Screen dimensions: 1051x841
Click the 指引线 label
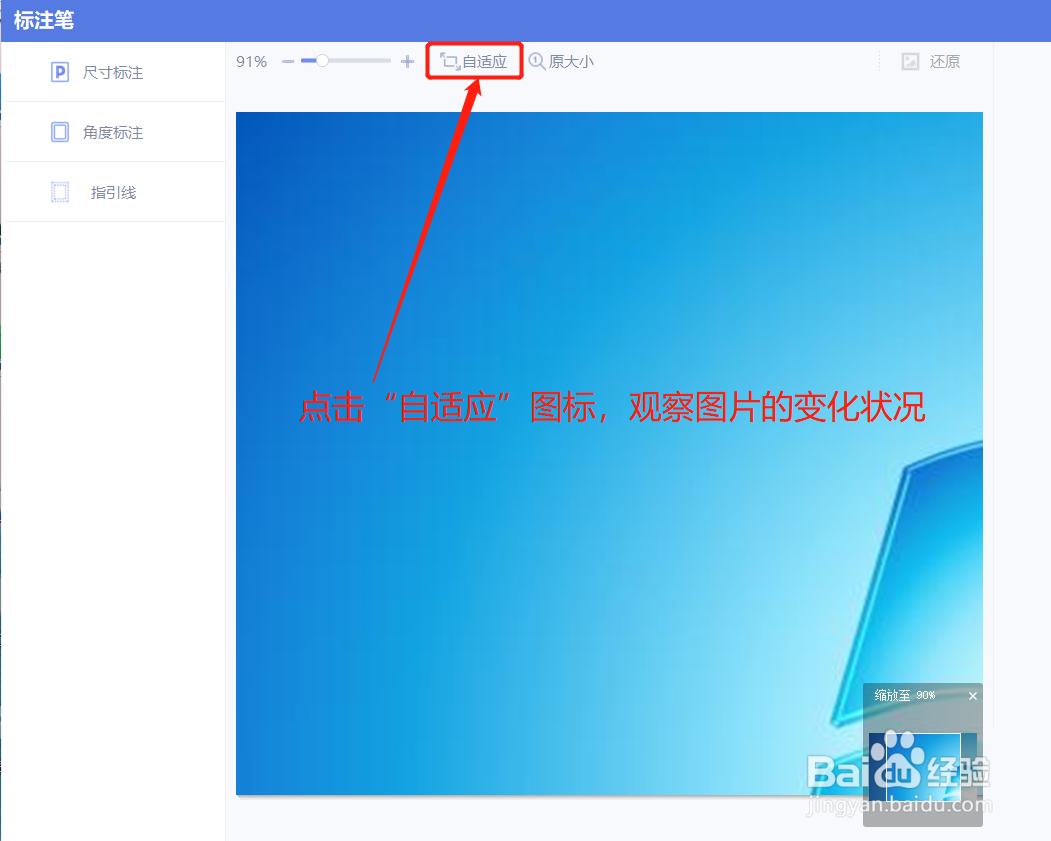point(113,193)
